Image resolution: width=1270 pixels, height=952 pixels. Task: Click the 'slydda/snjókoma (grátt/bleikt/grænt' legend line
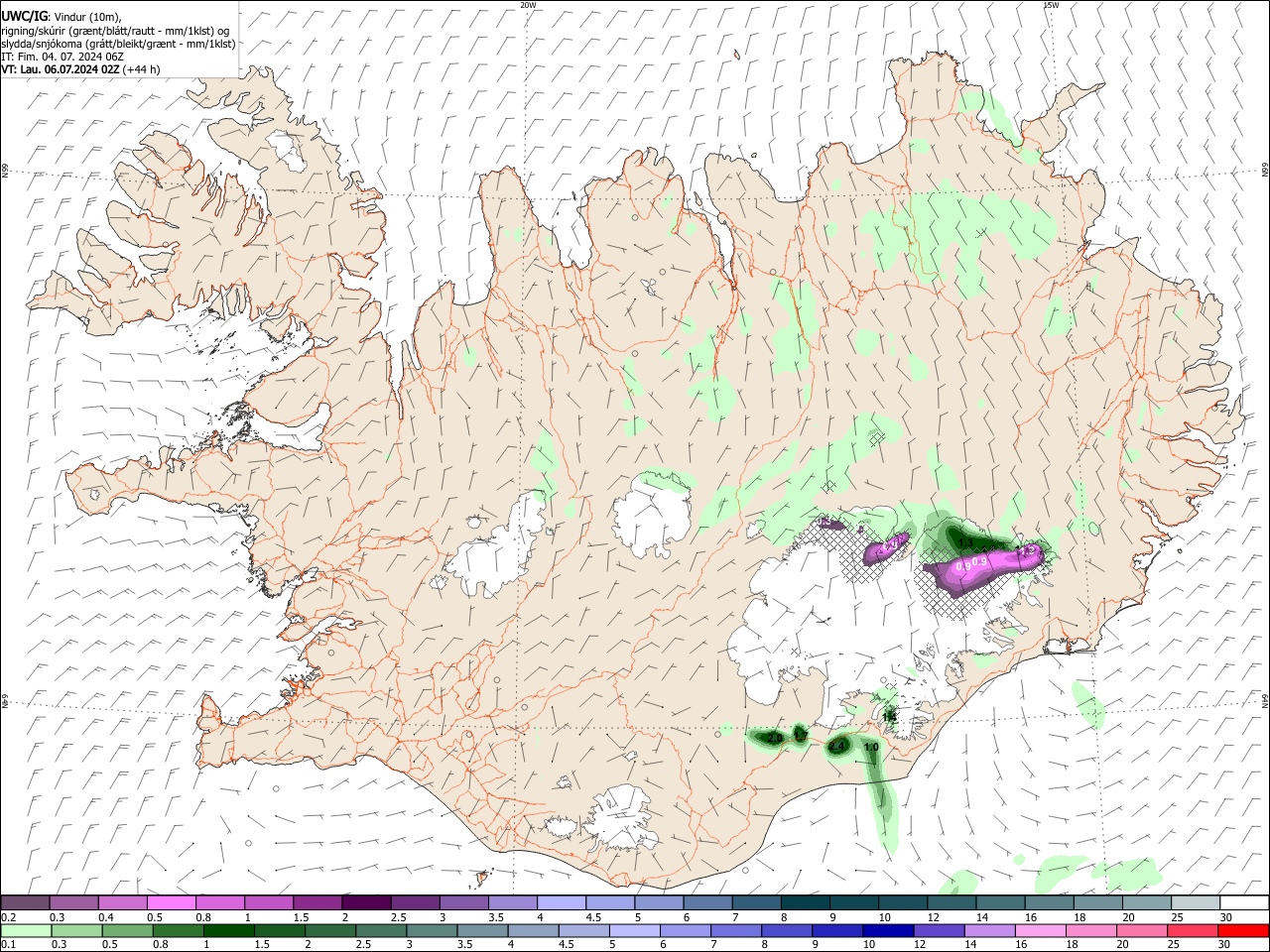[x=118, y=44]
